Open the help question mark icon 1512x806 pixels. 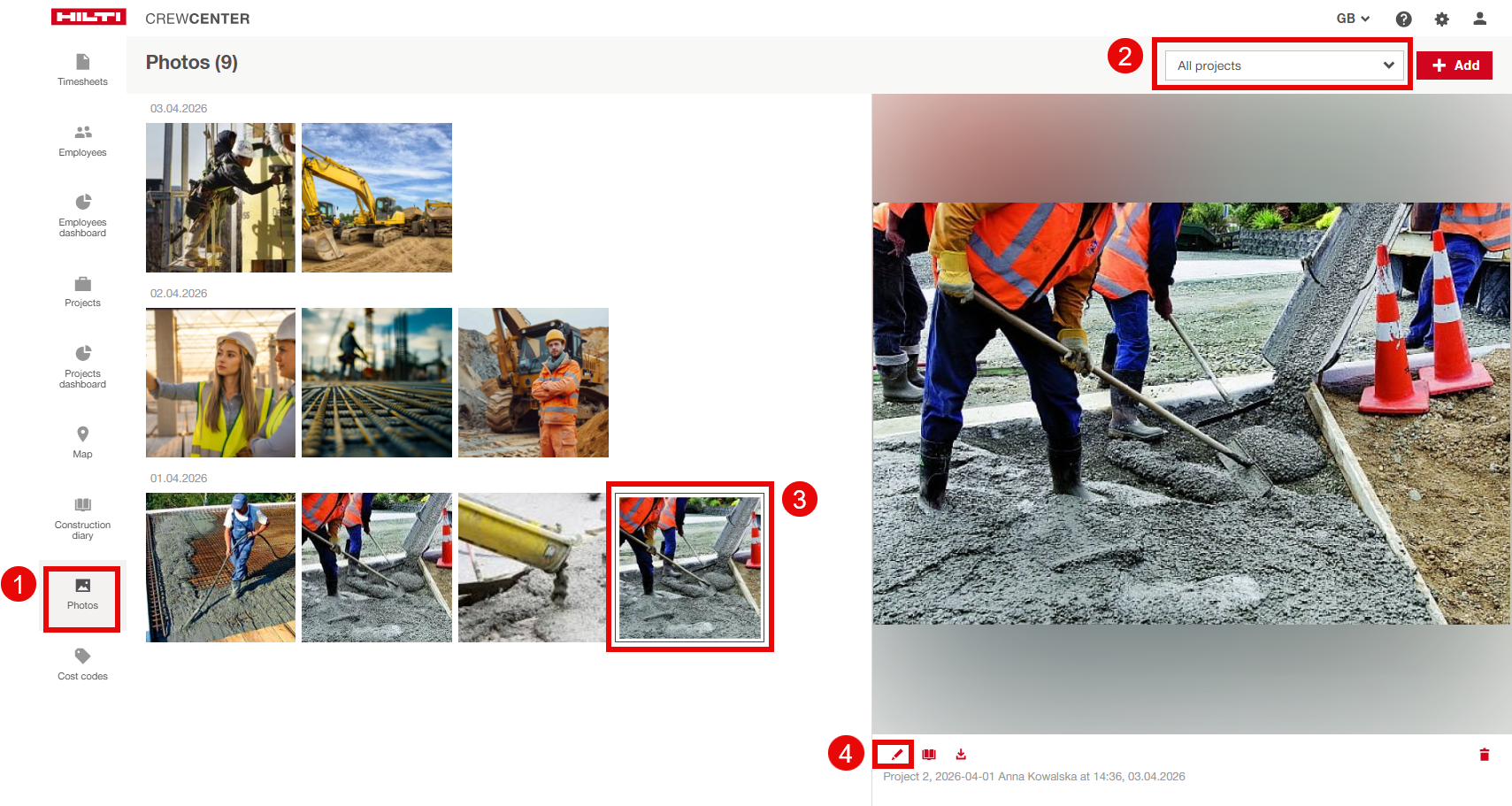pyautogui.click(x=1403, y=19)
